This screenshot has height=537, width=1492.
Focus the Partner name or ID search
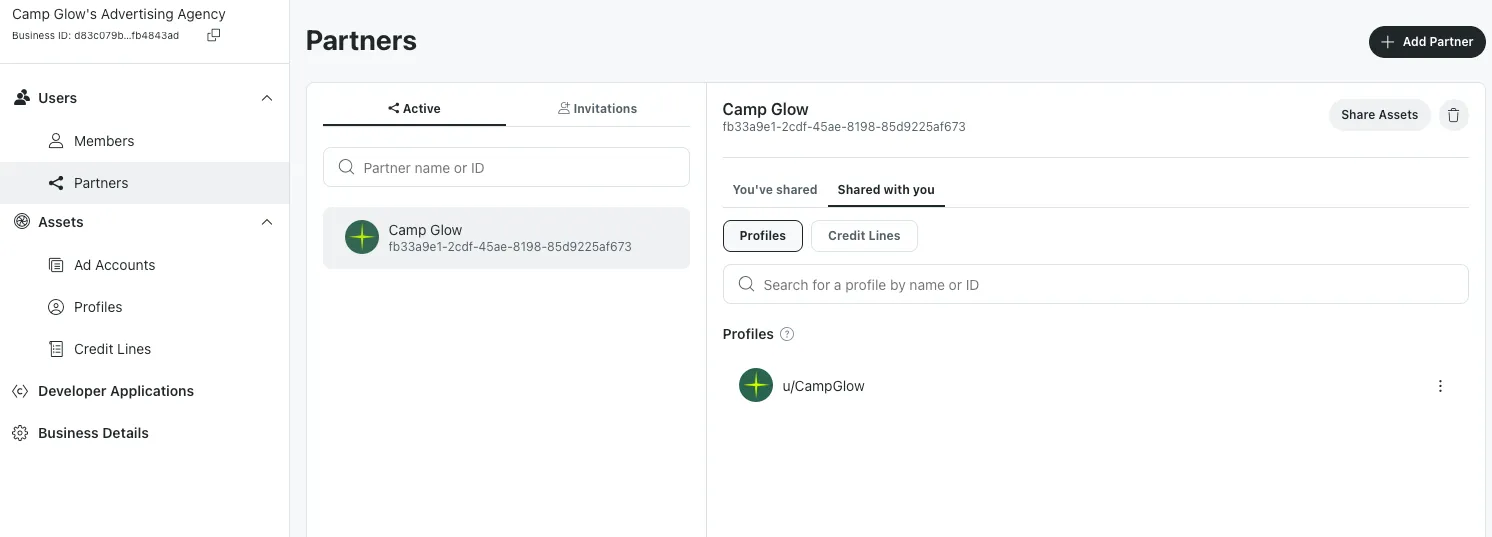506,167
